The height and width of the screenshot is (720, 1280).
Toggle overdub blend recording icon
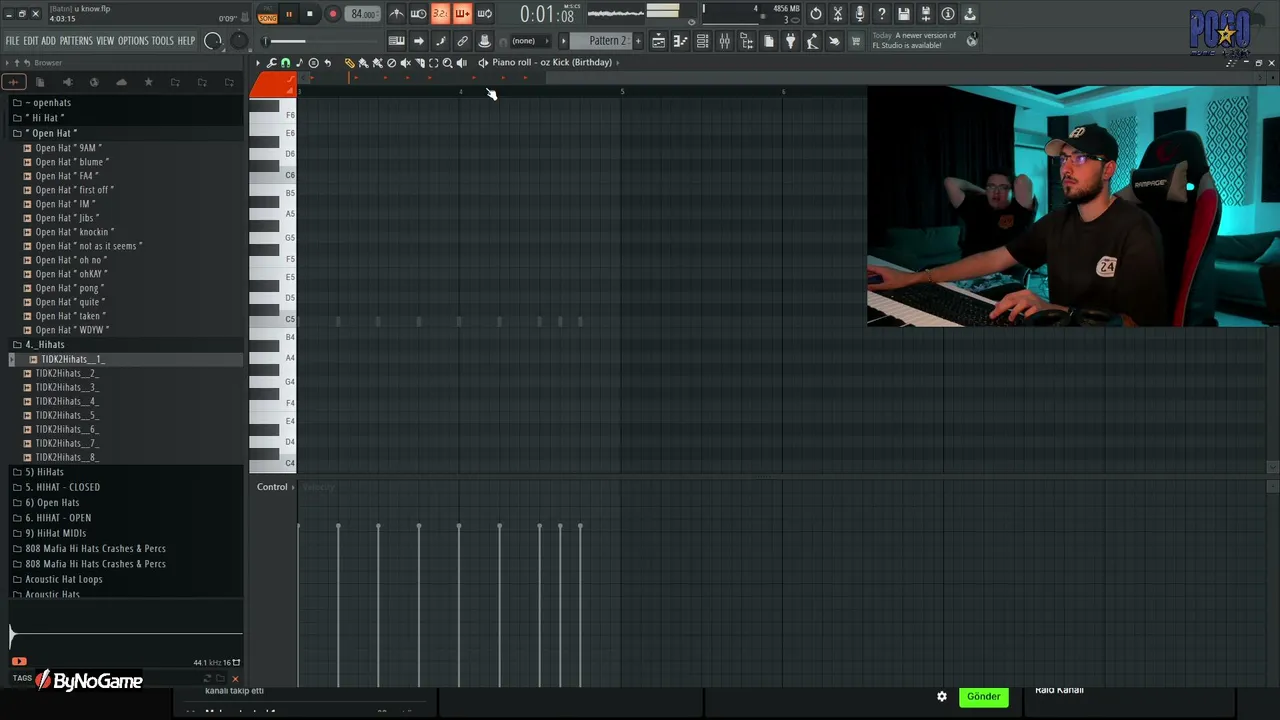(x=462, y=14)
